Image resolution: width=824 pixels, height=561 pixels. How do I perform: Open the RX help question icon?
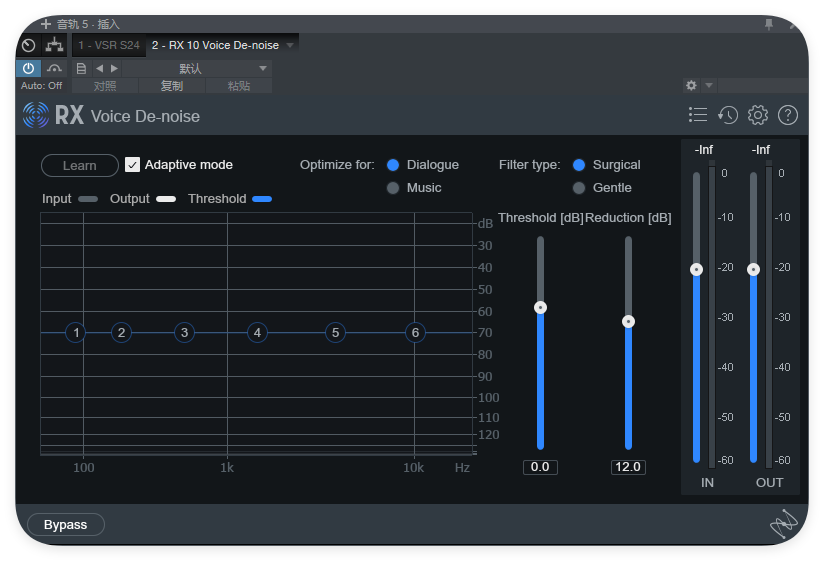788,115
